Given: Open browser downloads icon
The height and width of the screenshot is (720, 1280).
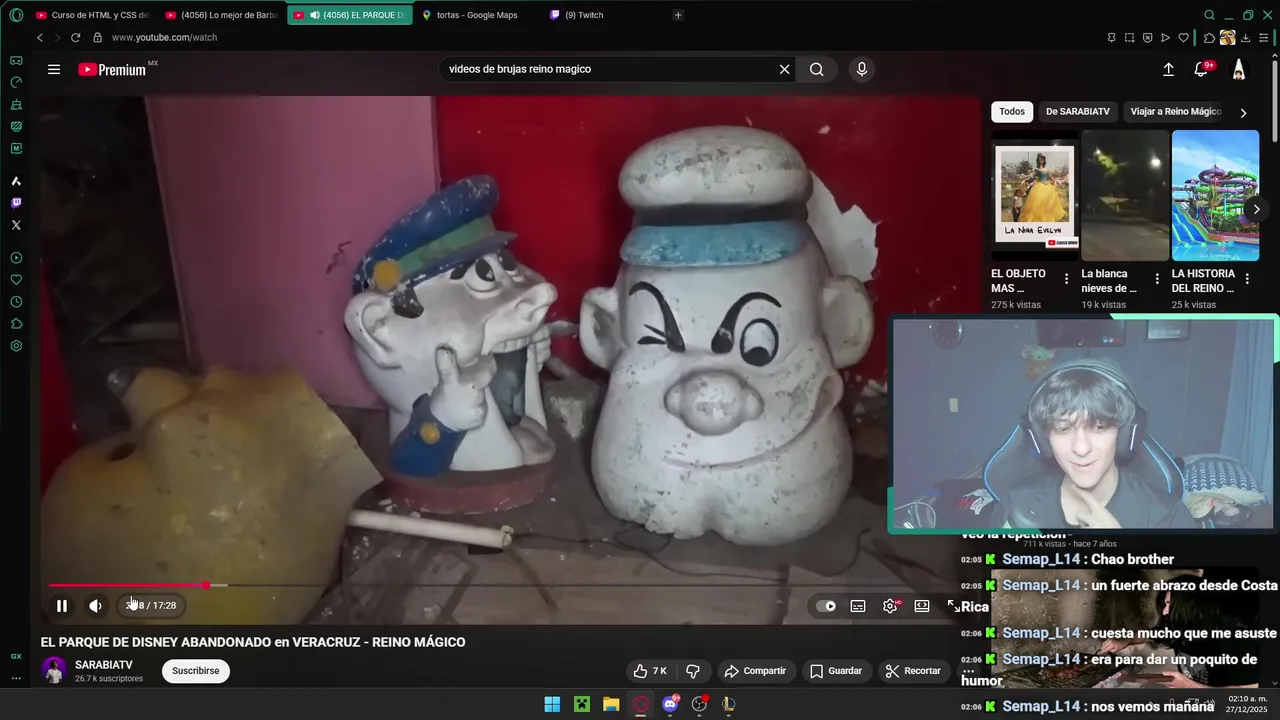Looking at the screenshot, I should [x=1245, y=38].
